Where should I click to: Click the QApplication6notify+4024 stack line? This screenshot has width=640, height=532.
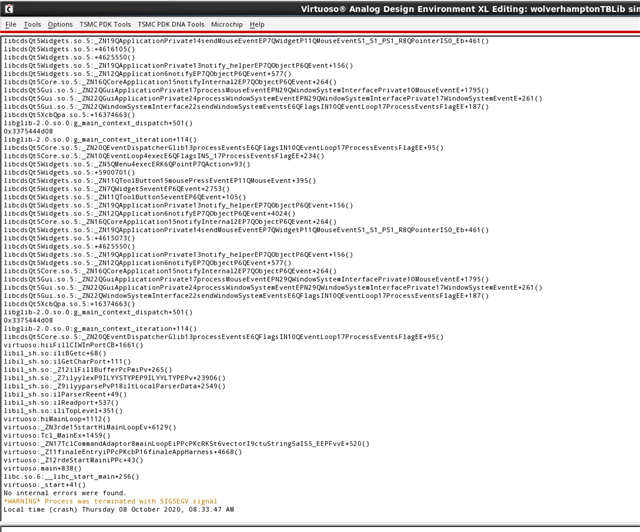[x=149, y=214]
